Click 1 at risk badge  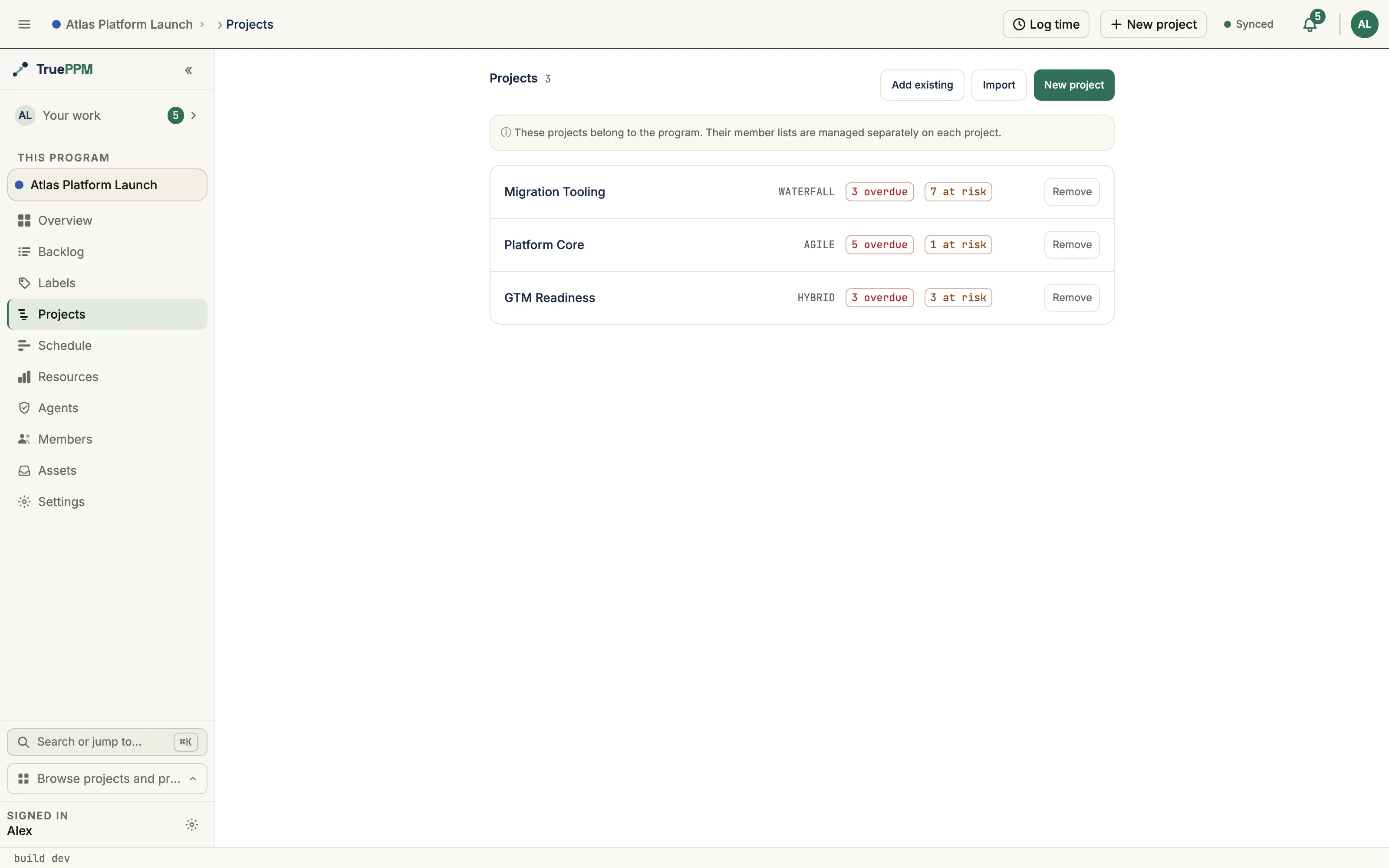point(958,244)
